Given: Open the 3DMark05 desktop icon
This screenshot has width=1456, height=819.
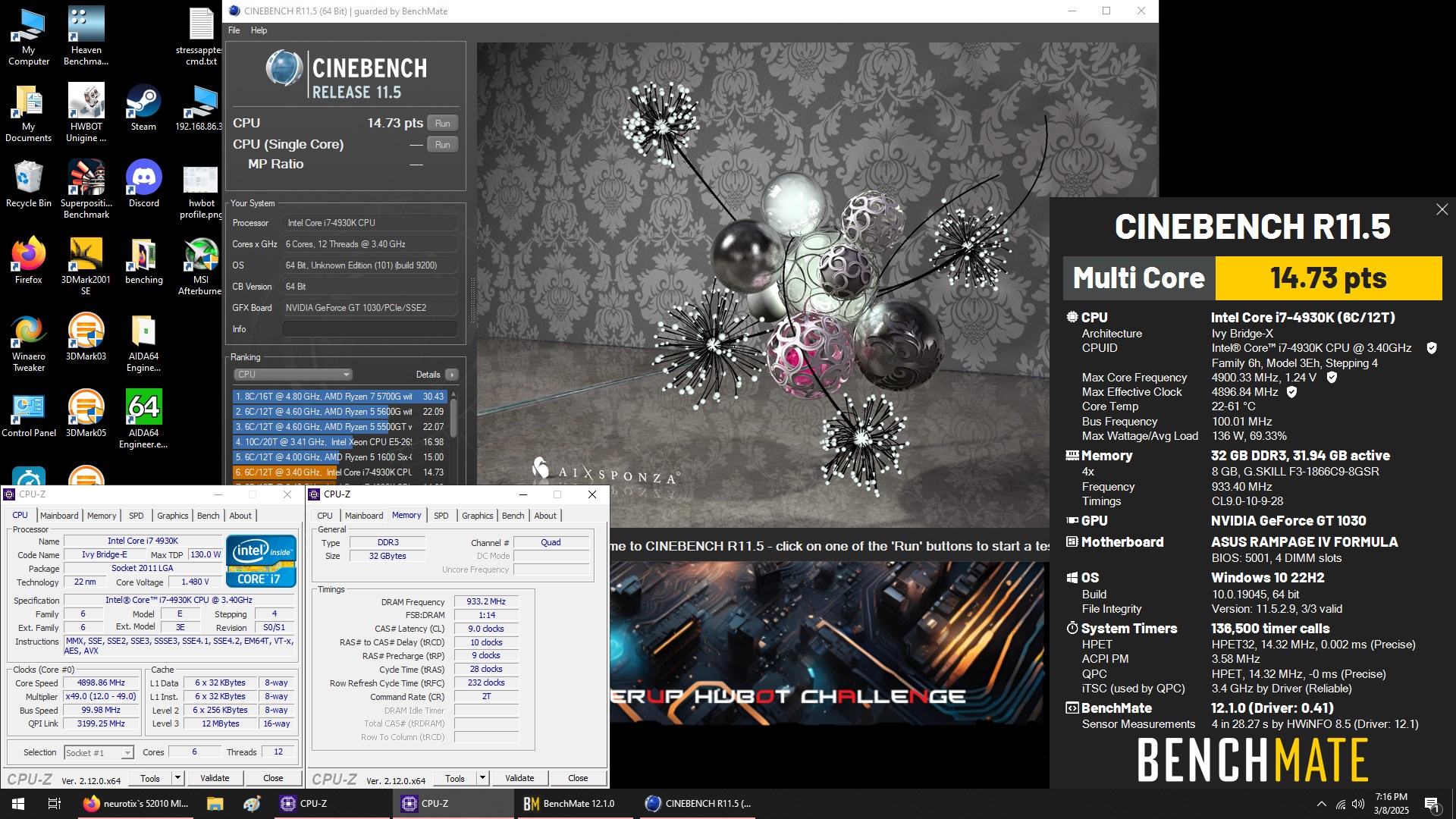Looking at the screenshot, I should (x=86, y=414).
